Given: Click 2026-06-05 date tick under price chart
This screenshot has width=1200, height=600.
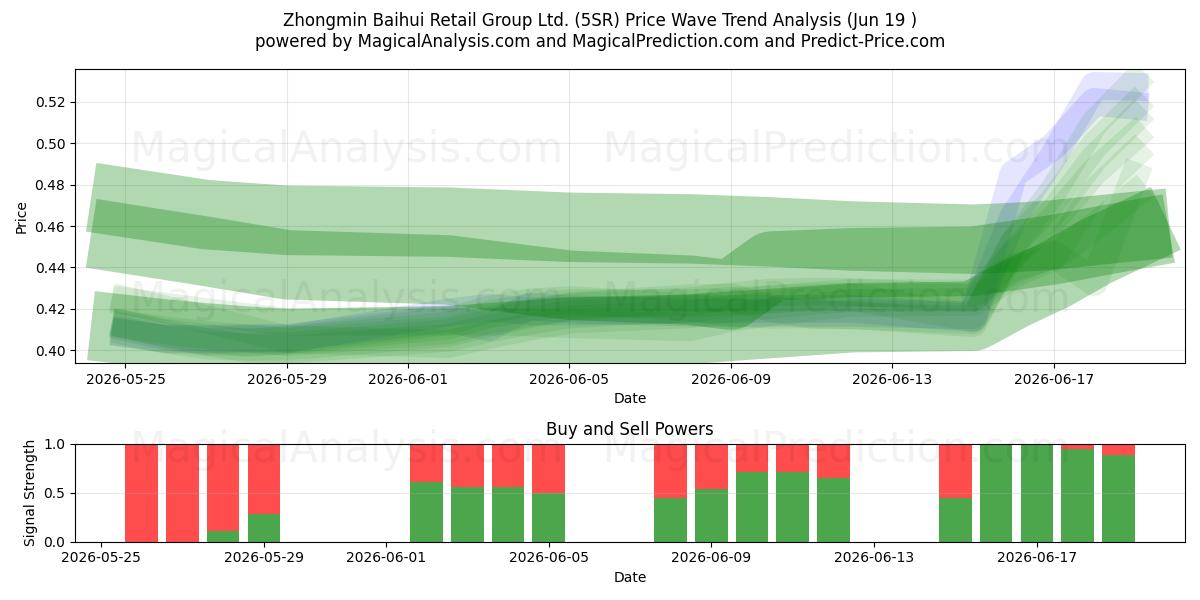Looking at the screenshot, I should tap(570, 379).
